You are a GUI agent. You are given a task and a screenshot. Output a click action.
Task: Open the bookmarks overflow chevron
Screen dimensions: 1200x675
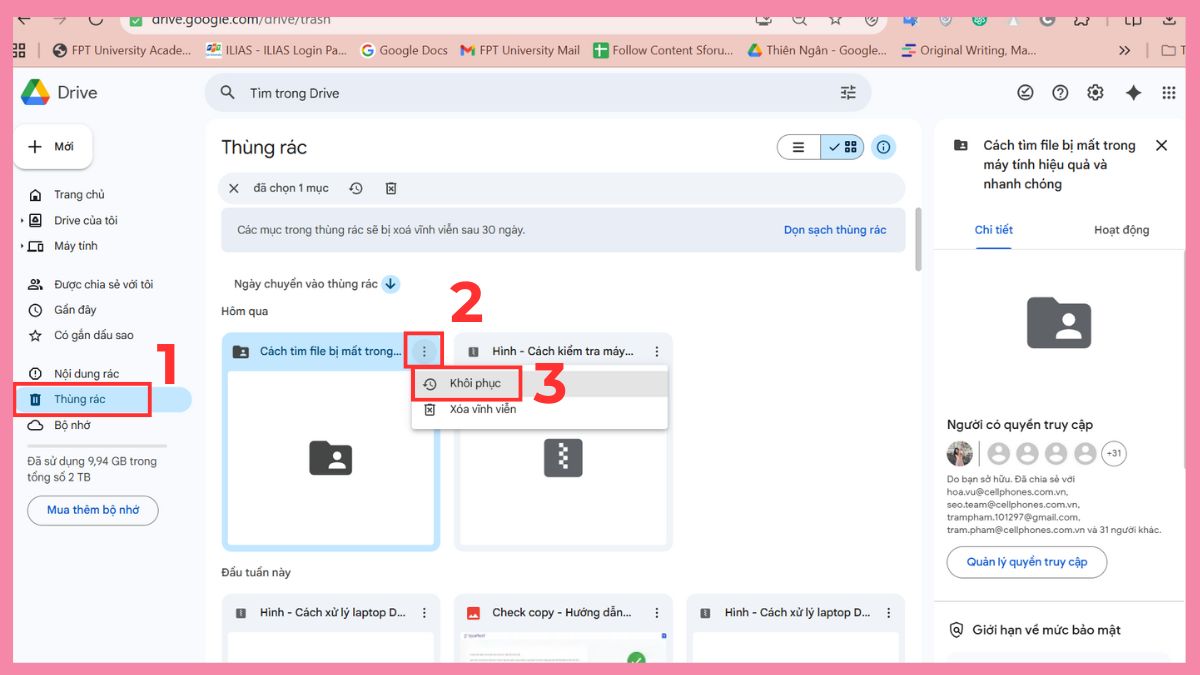coord(1125,50)
